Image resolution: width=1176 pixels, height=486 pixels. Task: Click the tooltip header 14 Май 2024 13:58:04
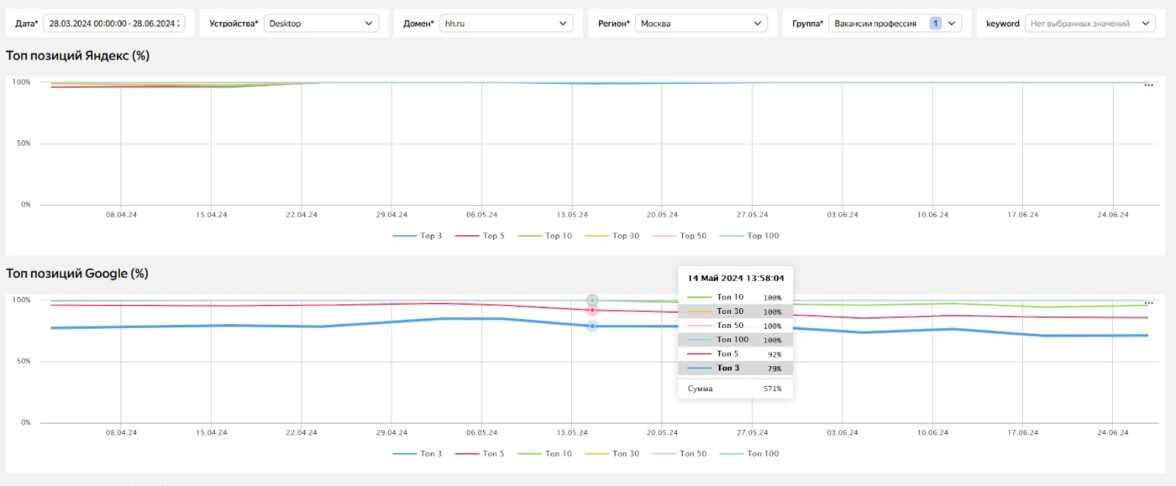(x=736, y=278)
